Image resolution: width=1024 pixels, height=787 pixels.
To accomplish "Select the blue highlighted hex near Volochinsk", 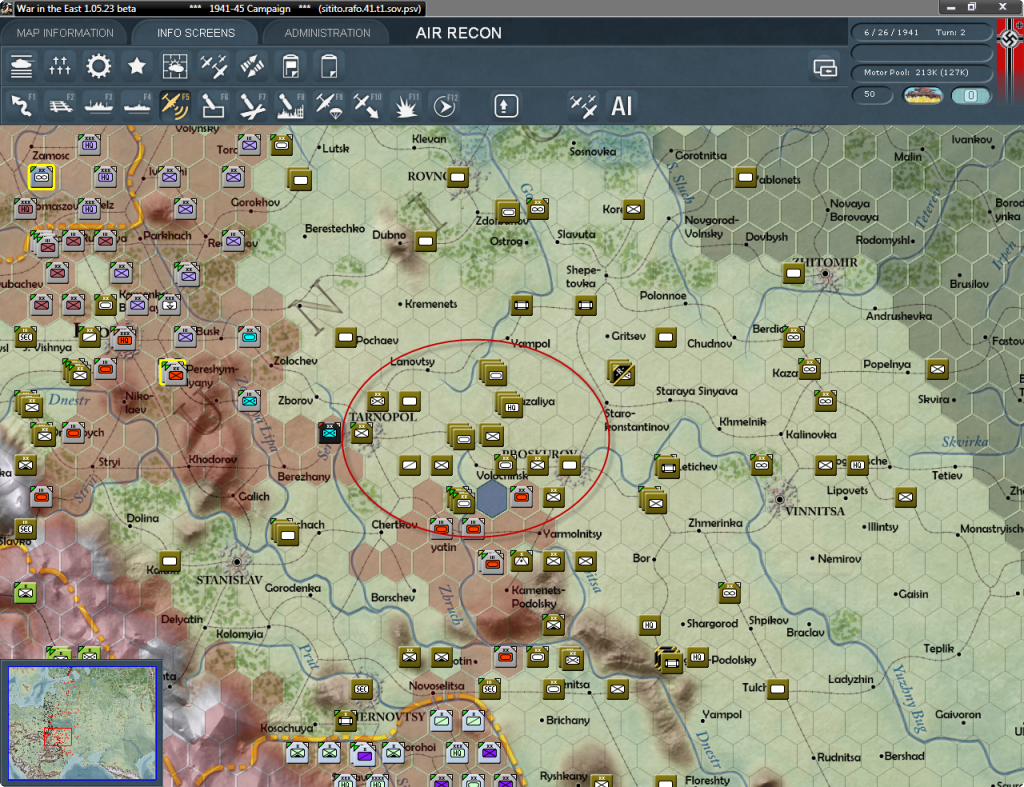I will [x=492, y=498].
